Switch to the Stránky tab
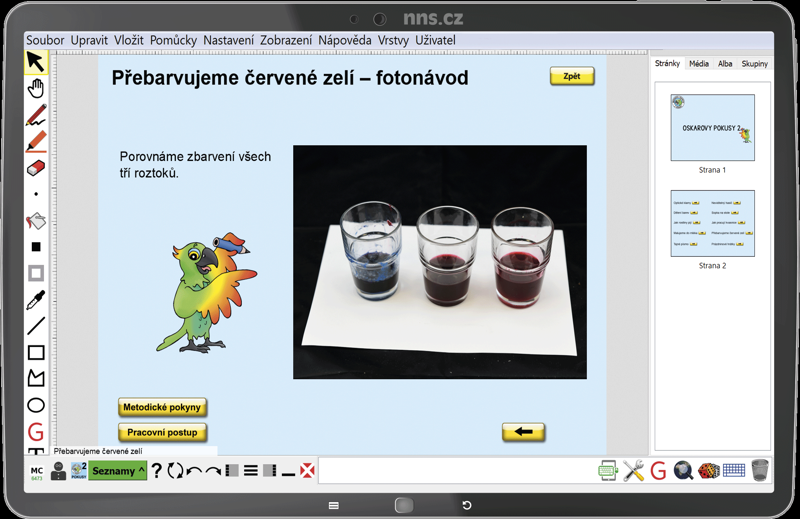800x519 pixels. (x=667, y=63)
